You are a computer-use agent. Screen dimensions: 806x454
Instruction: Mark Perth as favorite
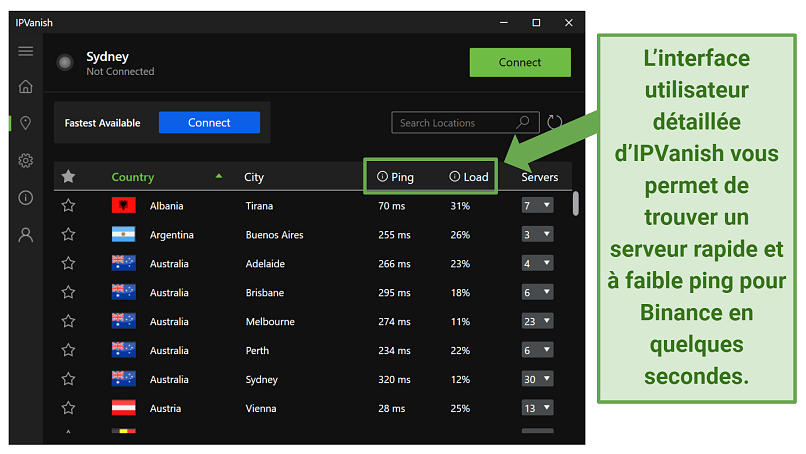(68, 350)
